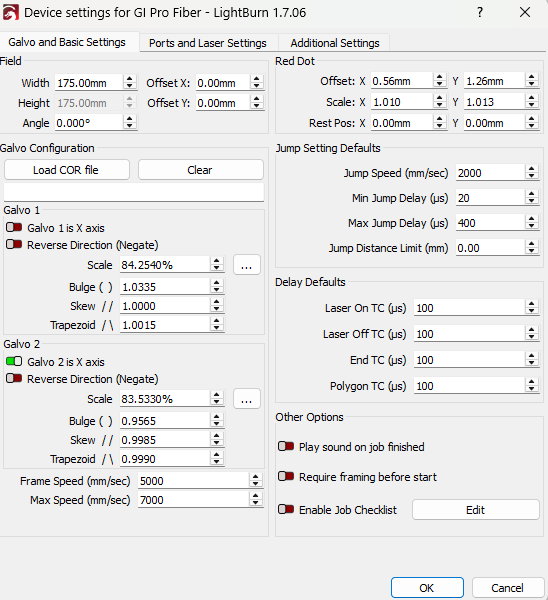Screen dimensions: 548x600
Task: Turn on Enable Job Checklist
Action: point(286,509)
